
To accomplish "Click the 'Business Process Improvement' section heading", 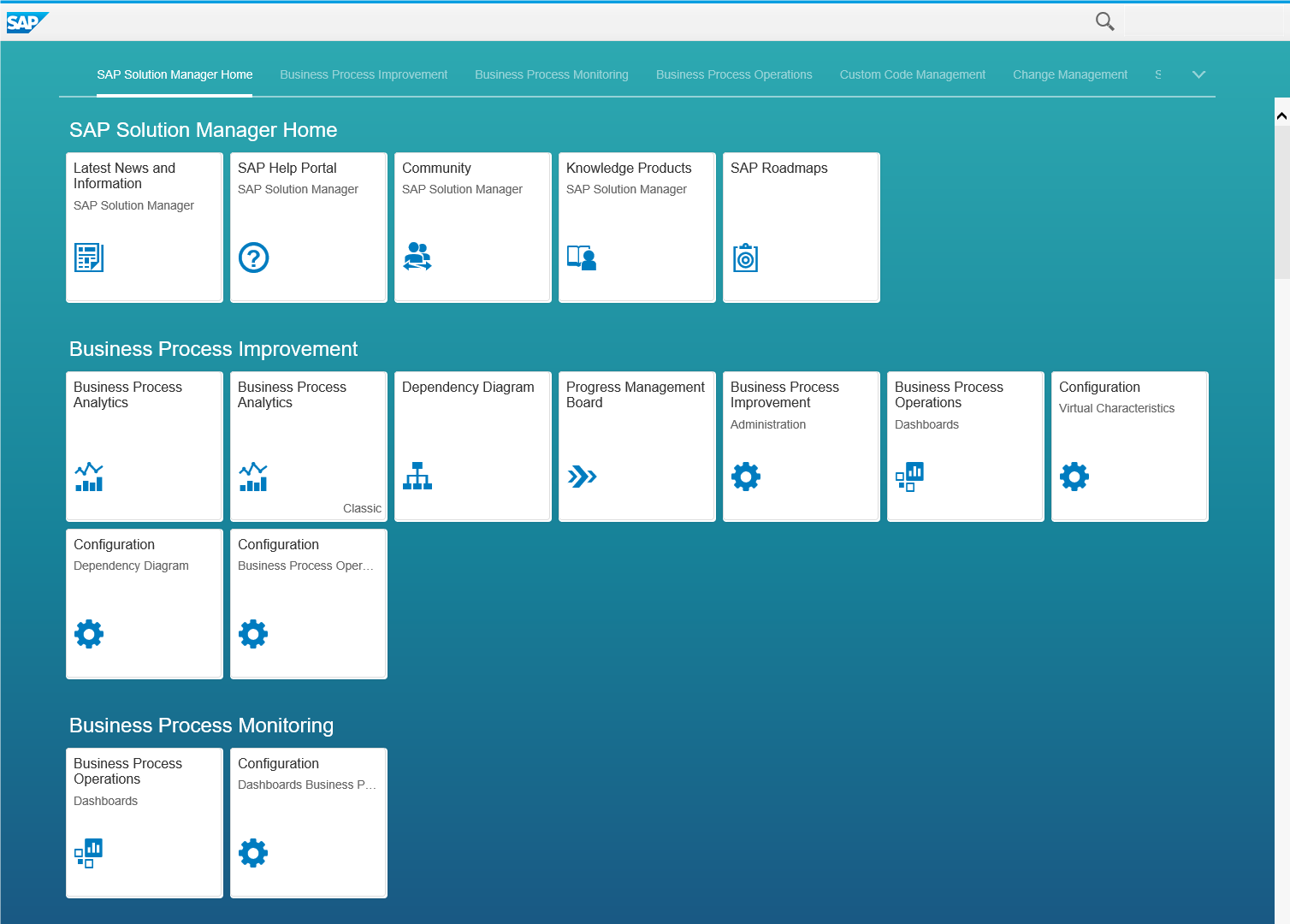I will click(x=213, y=349).
